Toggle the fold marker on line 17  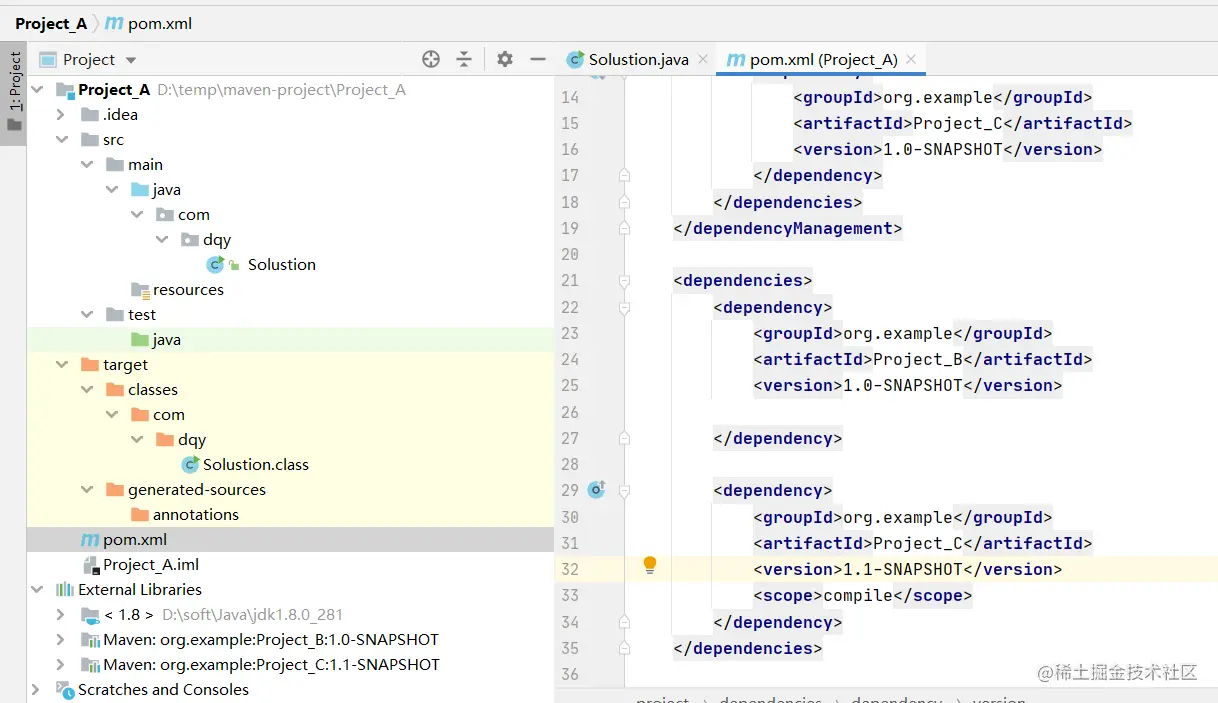pyautogui.click(x=624, y=175)
